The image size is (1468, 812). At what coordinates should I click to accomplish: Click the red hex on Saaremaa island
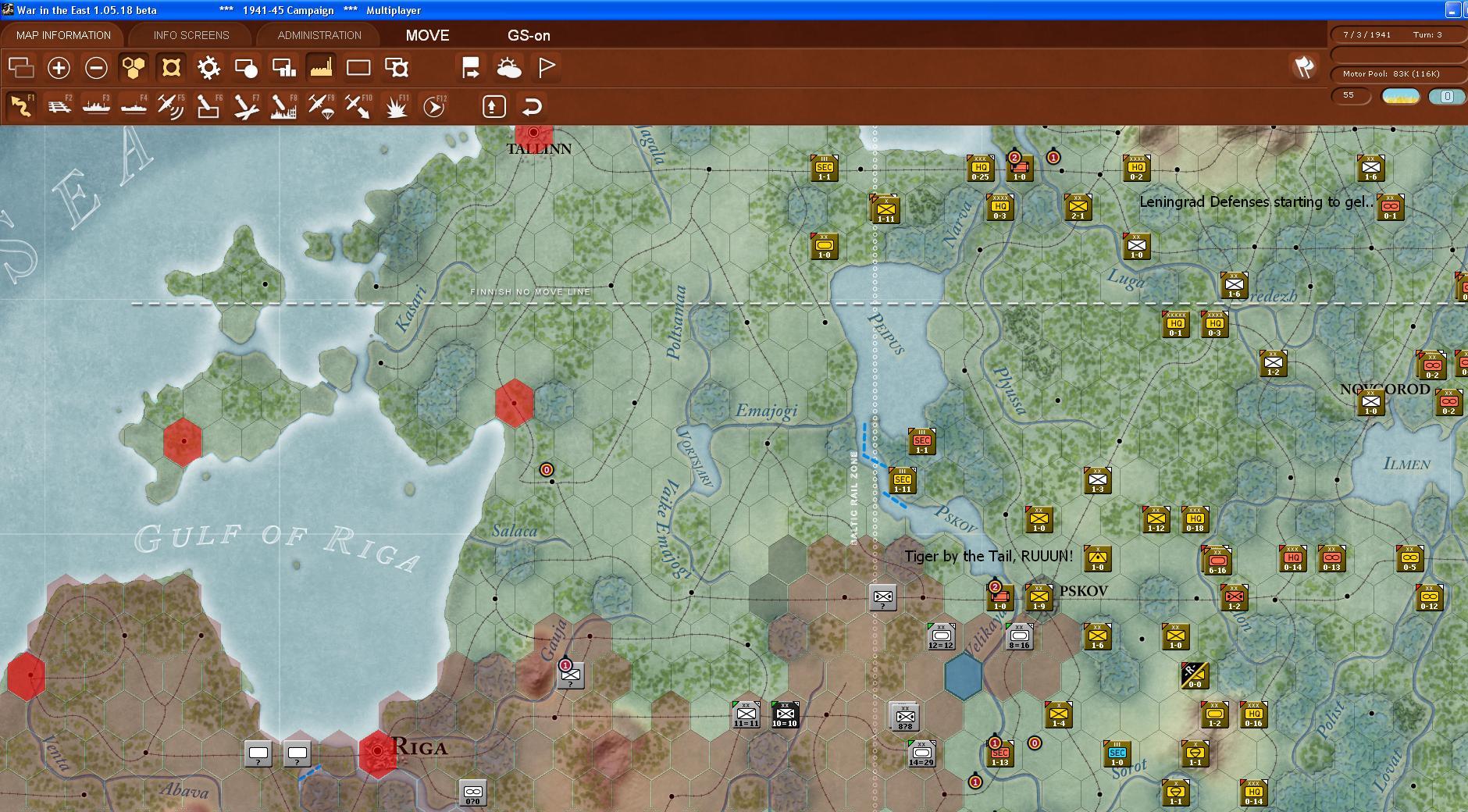183,441
